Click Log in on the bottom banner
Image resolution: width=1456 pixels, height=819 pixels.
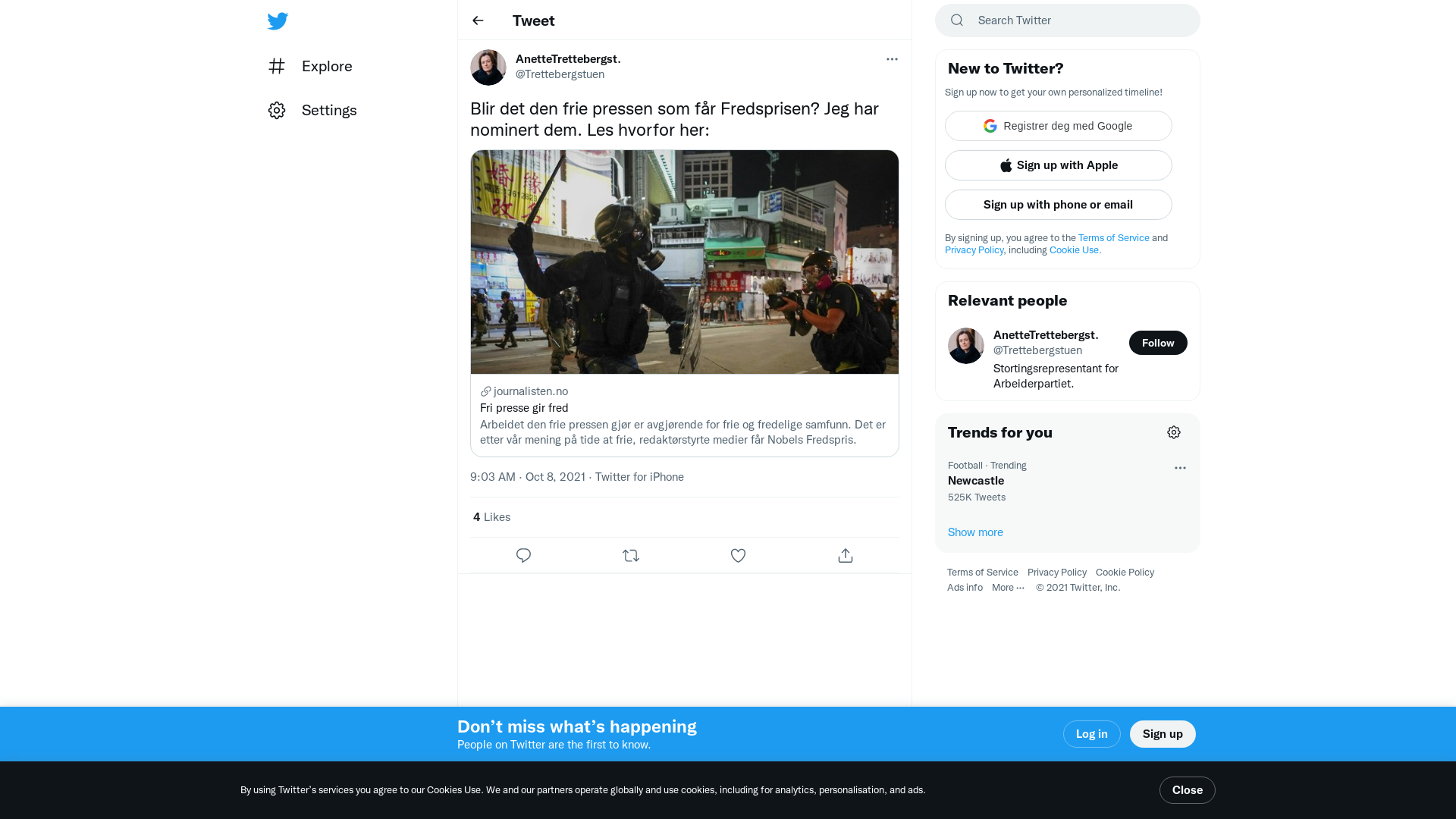click(1091, 734)
